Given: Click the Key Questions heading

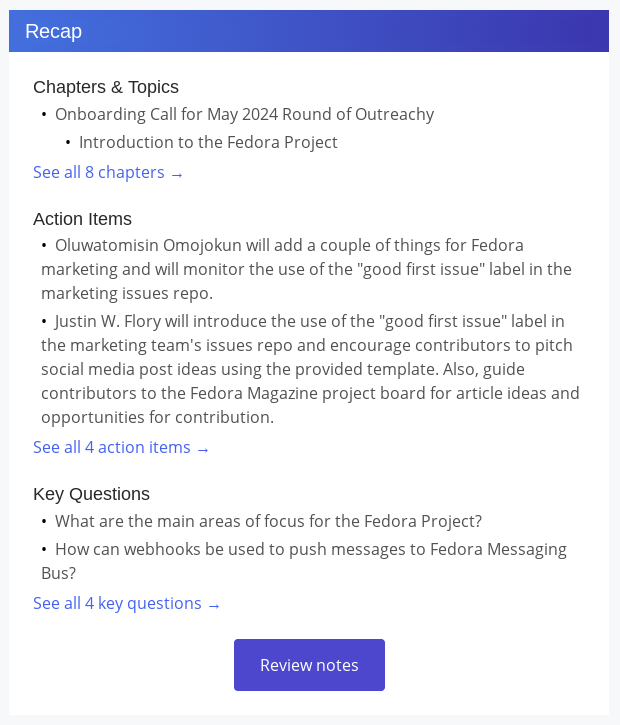Looking at the screenshot, I should coord(92,494).
